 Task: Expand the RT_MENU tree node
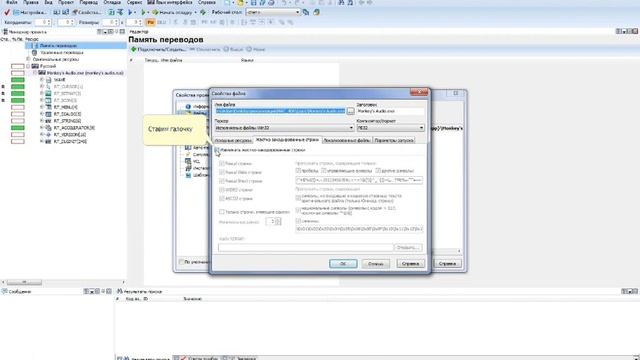tap(42, 107)
